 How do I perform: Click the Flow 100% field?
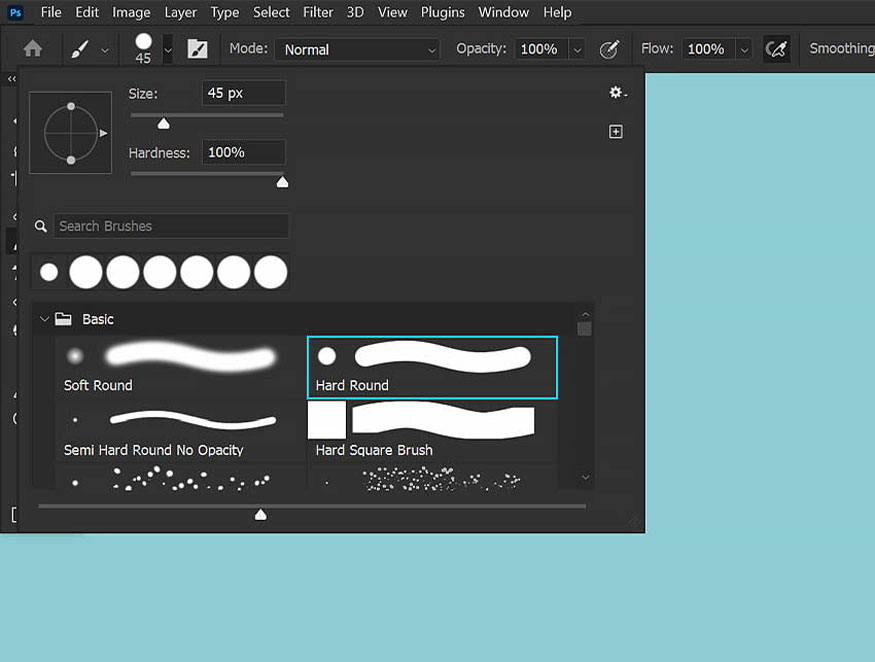[708, 49]
